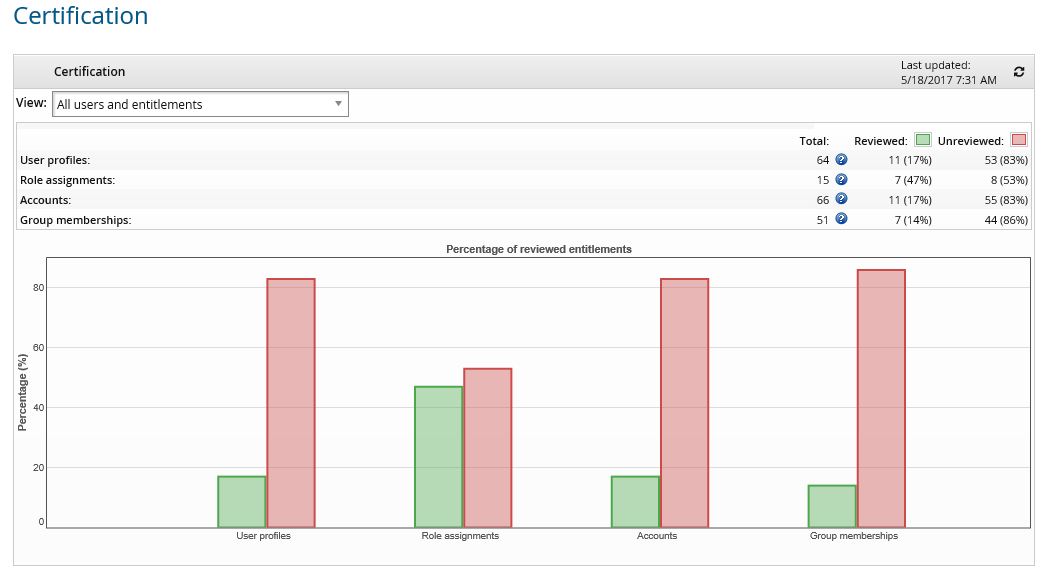This screenshot has height=577, width=1048.
Task: Click the Certification panel header label
Action: (89, 71)
